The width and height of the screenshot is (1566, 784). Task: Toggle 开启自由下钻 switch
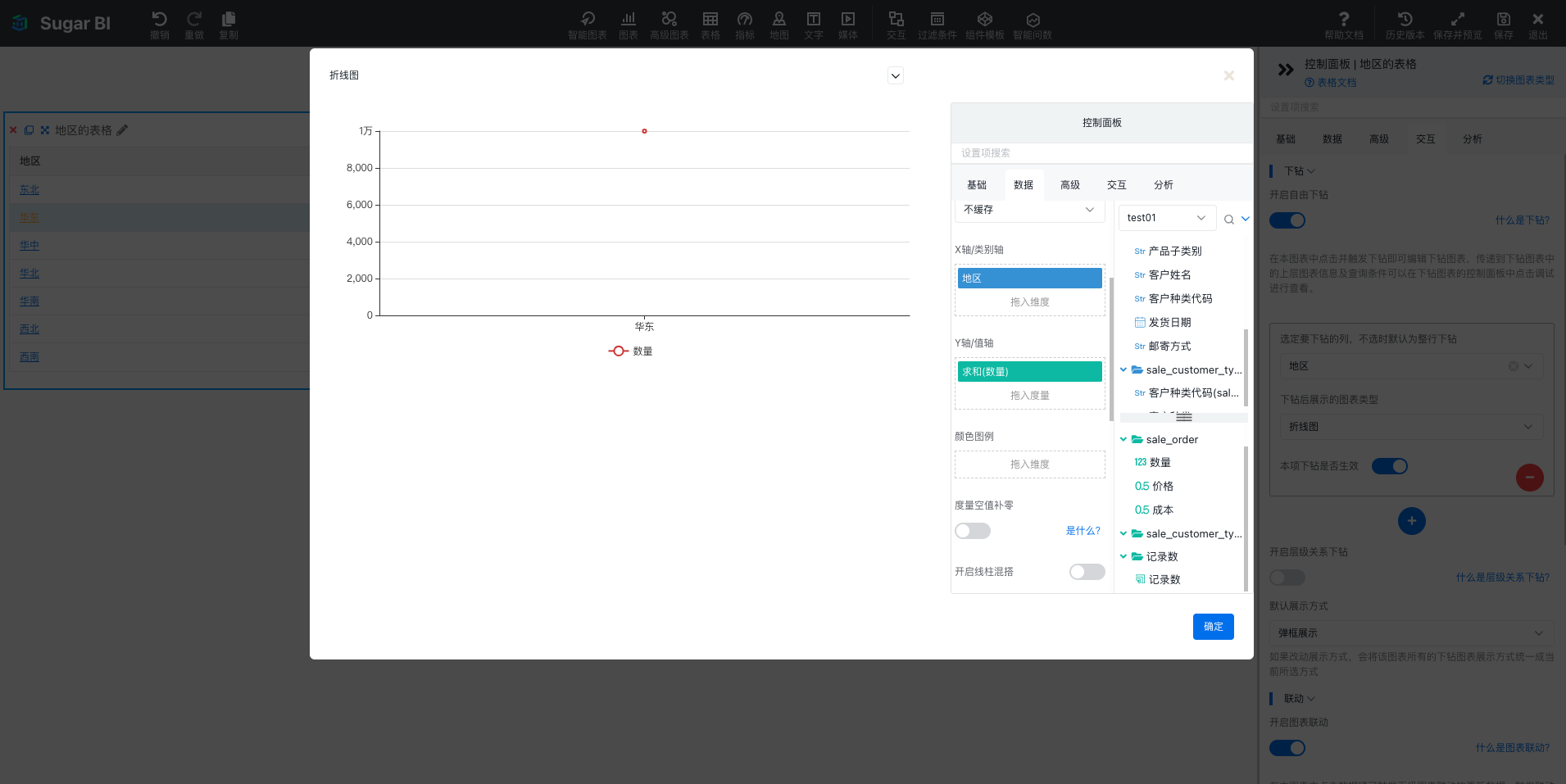(1287, 220)
